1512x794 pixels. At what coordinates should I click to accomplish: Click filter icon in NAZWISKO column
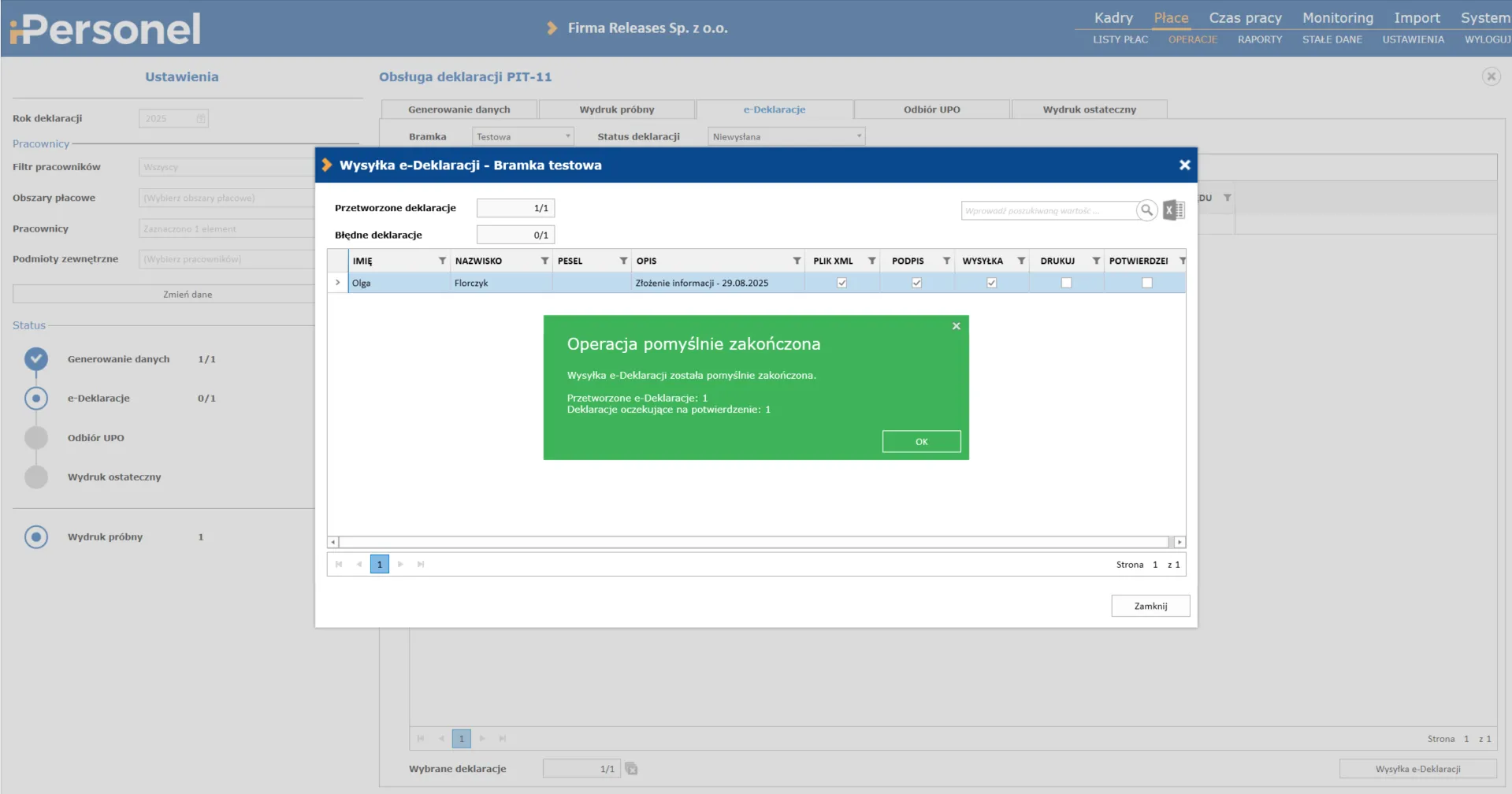(544, 261)
